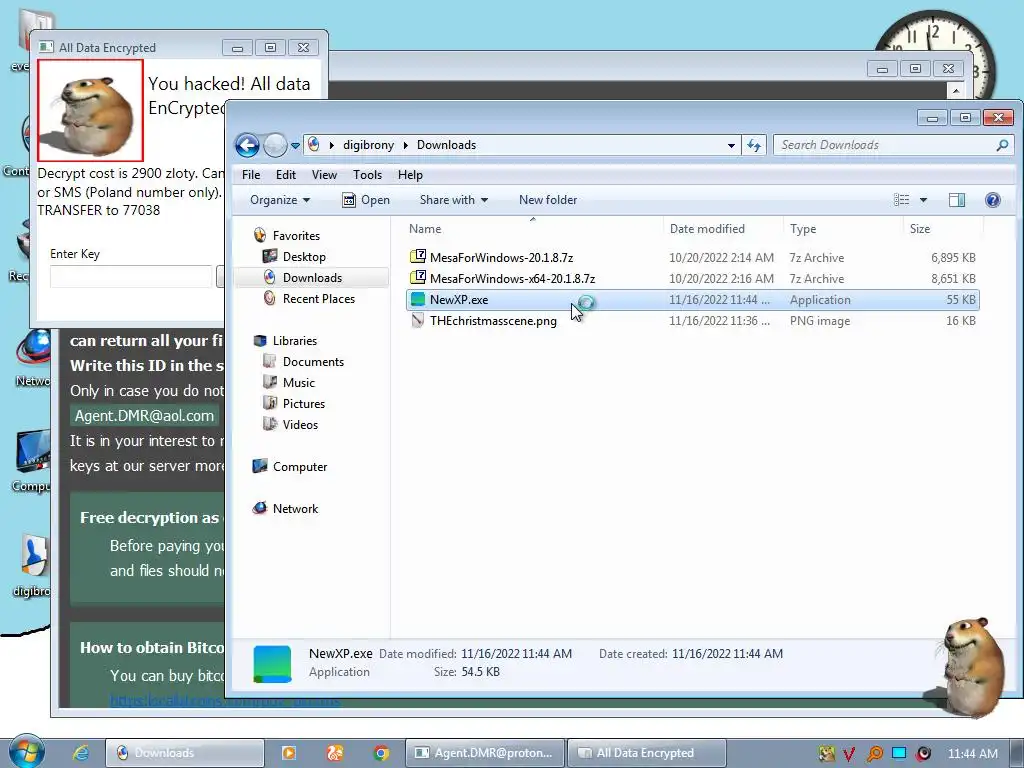This screenshot has height=768, width=1024.
Task: Click the red V tray icon
Action: (x=849, y=754)
